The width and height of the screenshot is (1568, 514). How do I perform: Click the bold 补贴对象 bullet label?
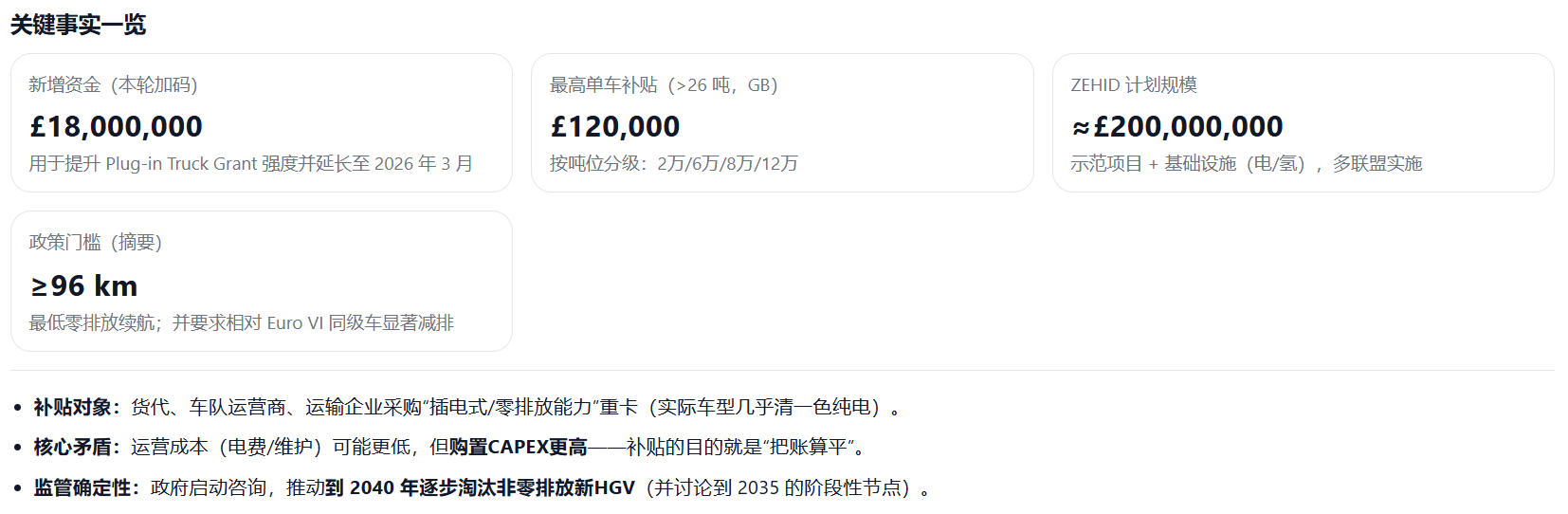73,408
